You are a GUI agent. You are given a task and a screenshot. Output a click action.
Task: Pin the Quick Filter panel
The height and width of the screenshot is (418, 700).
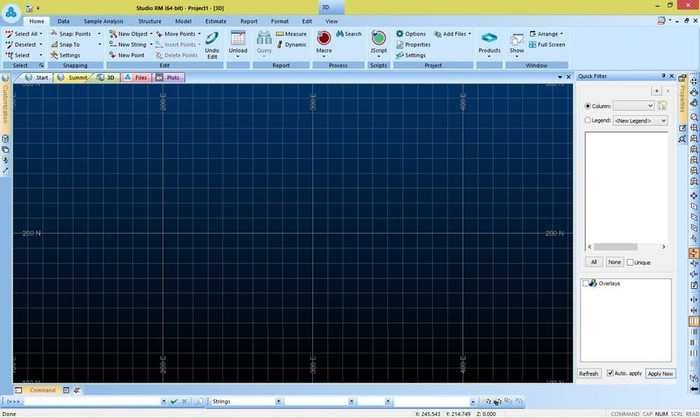[x=663, y=76]
